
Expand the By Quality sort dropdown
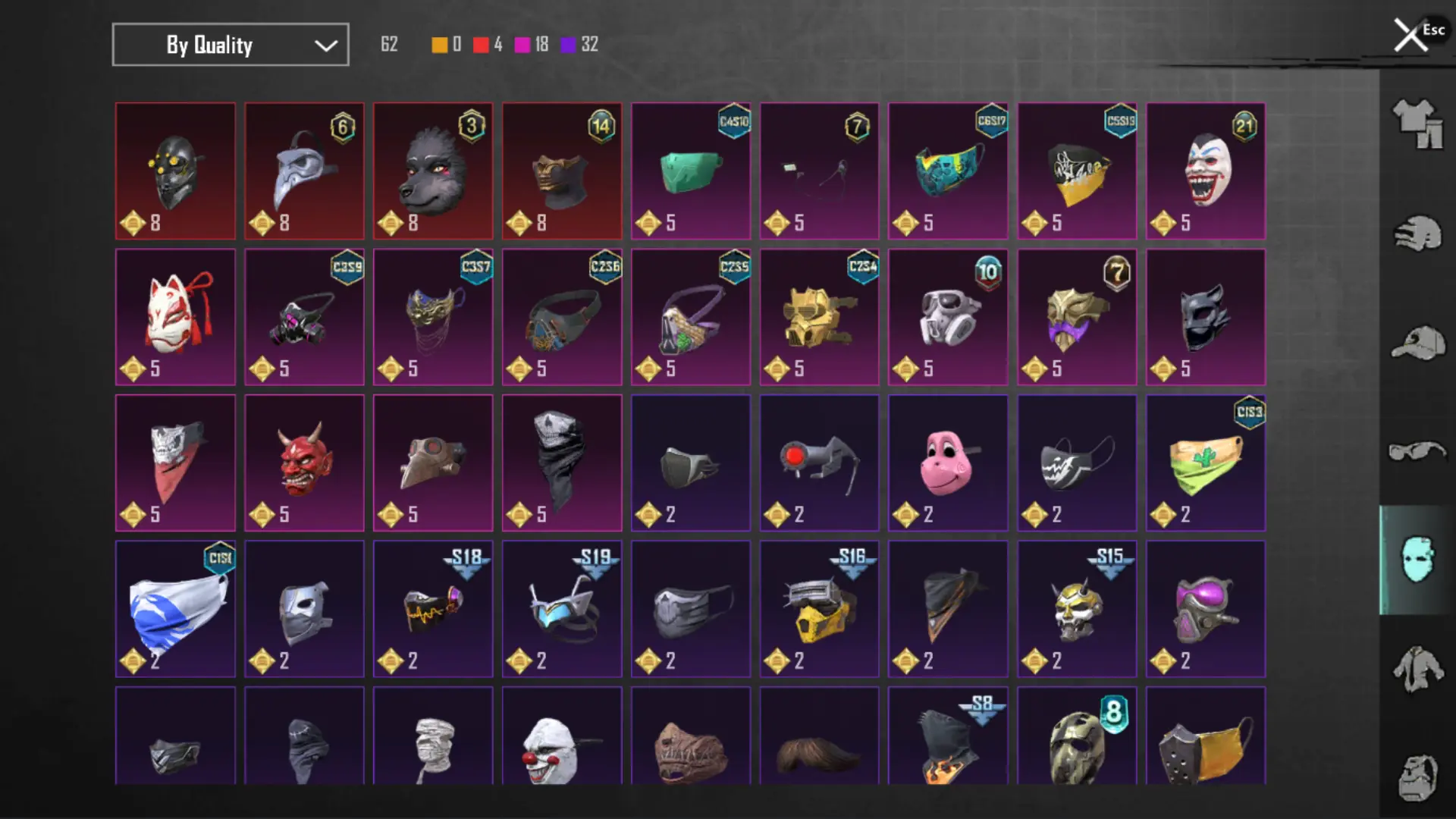(231, 45)
